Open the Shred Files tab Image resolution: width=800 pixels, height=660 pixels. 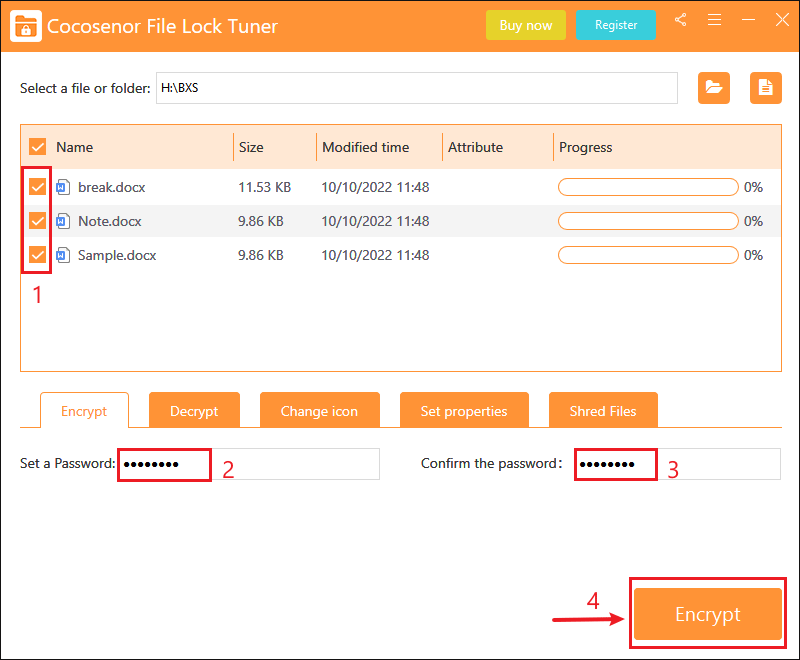[x=603, y=411]
